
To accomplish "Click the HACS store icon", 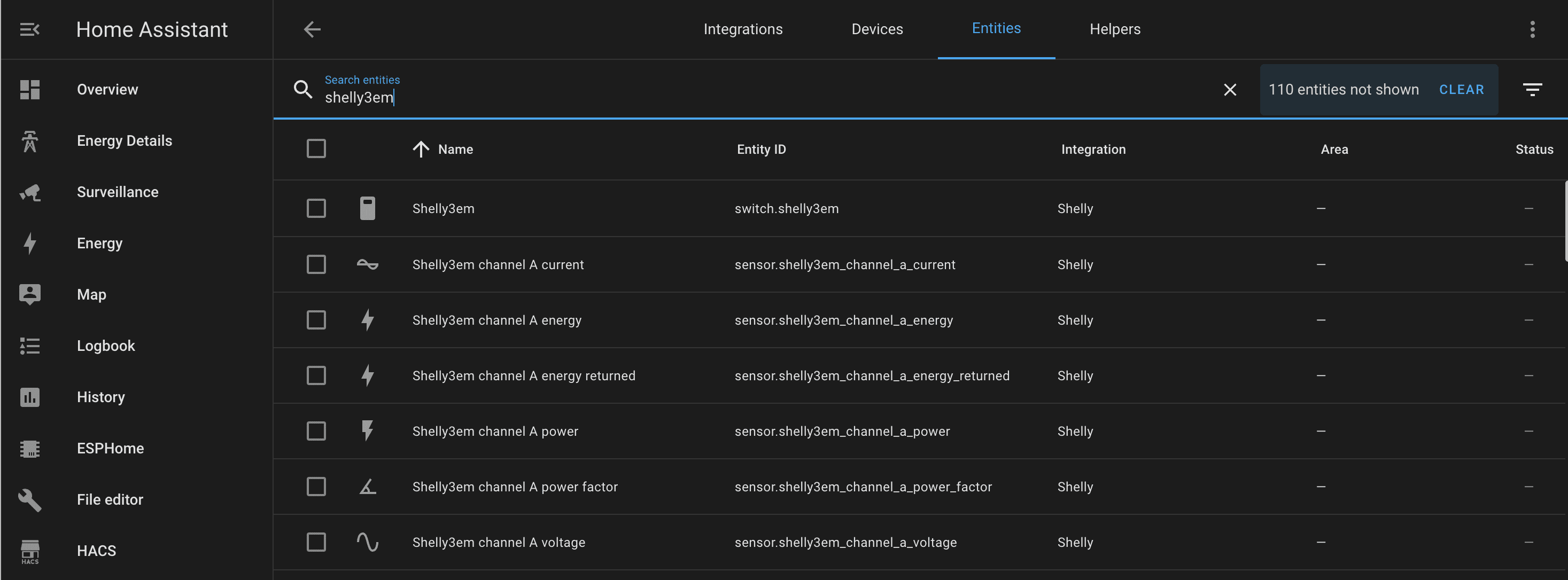I will click(x=29, y=551).
